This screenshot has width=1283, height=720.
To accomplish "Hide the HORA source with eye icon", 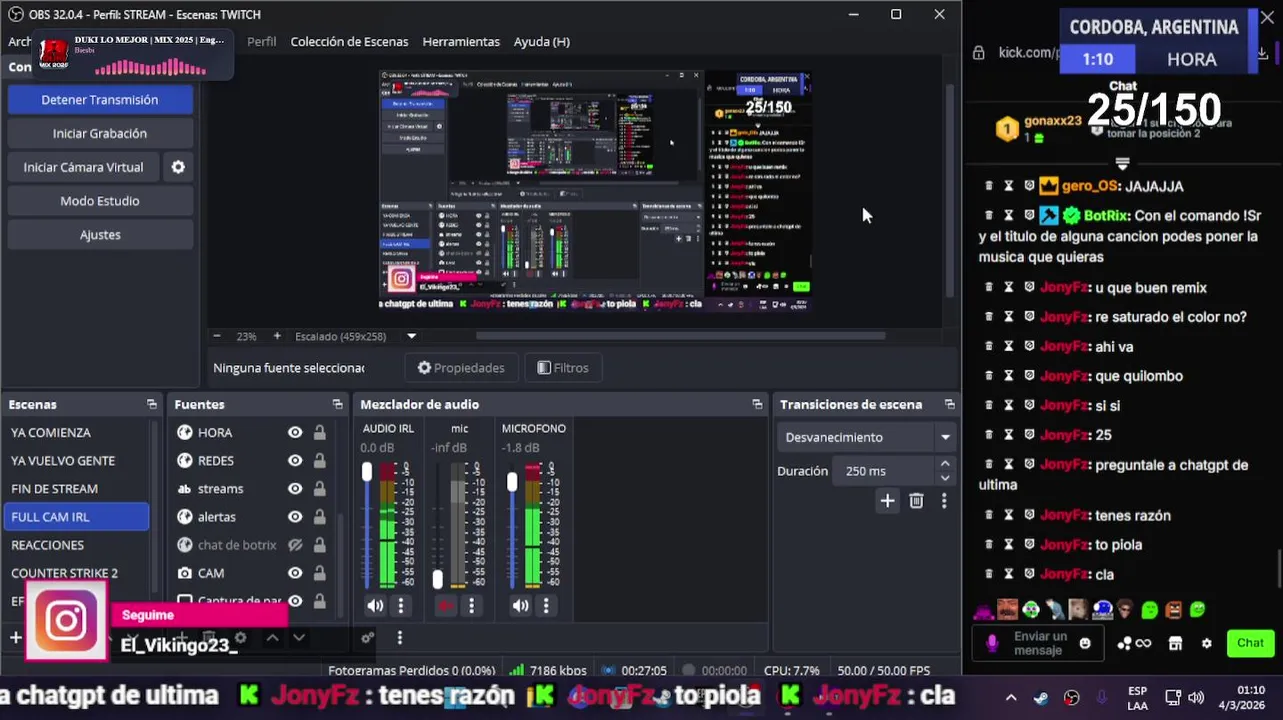I will [x=295, y=432].
